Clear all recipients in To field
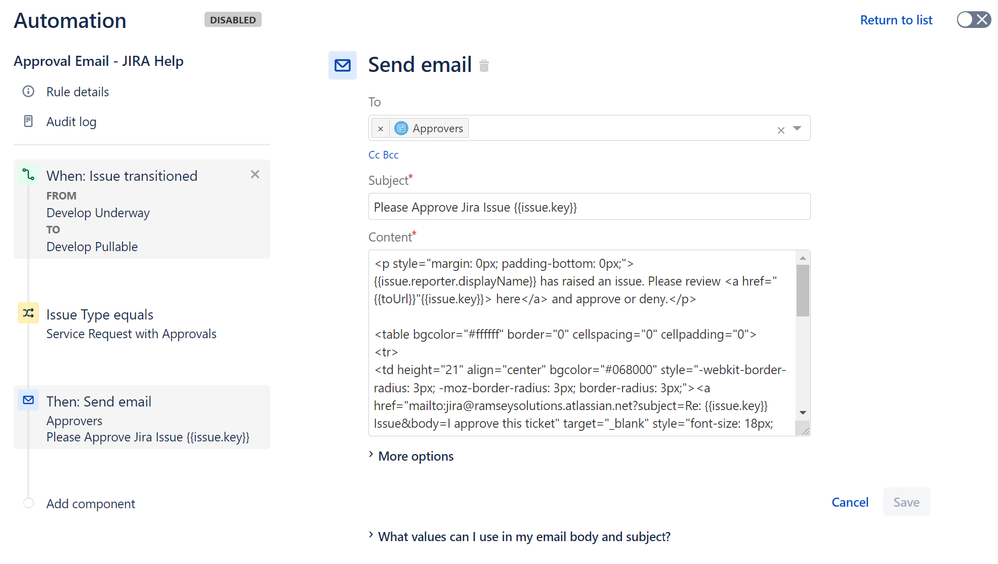Screen dimensions: 998x564 781,130
